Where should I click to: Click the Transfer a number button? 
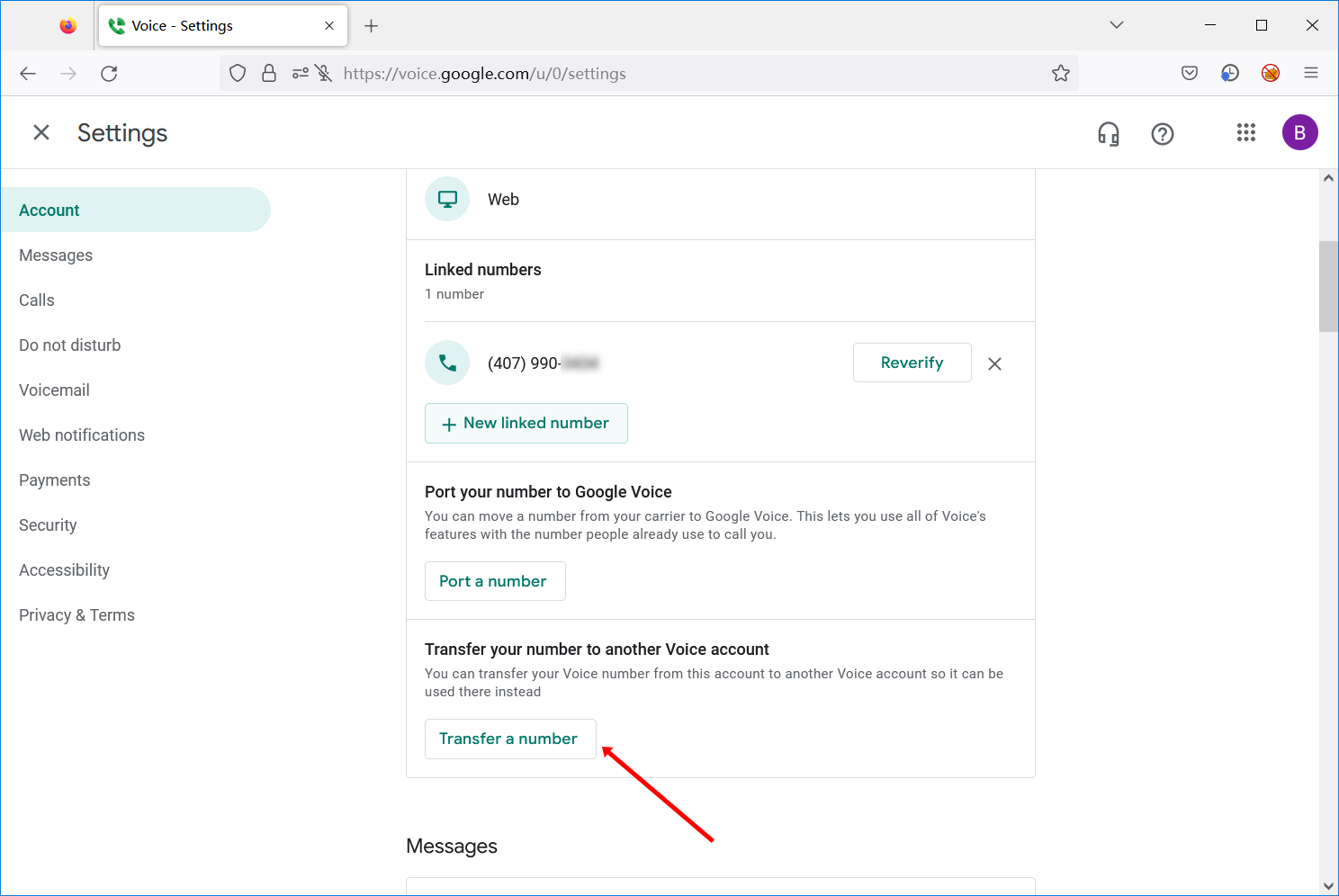pos(510,739)
